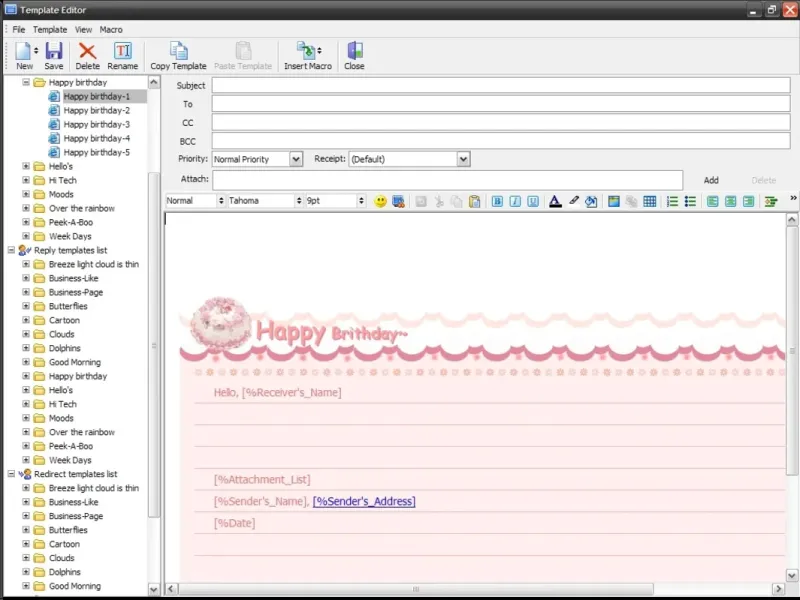Click the Attach input field

pyautogui.click(x=447, y=180)
